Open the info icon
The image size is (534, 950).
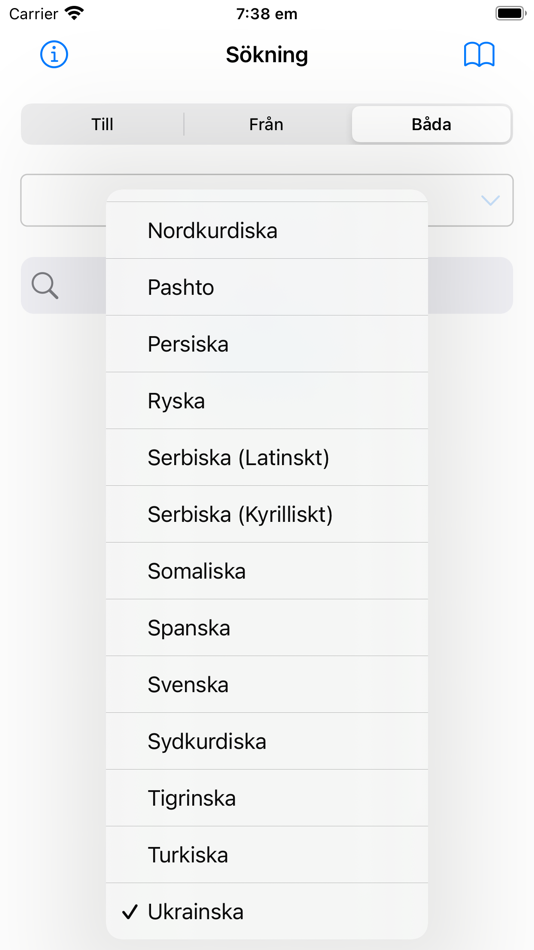coord(55,55)
